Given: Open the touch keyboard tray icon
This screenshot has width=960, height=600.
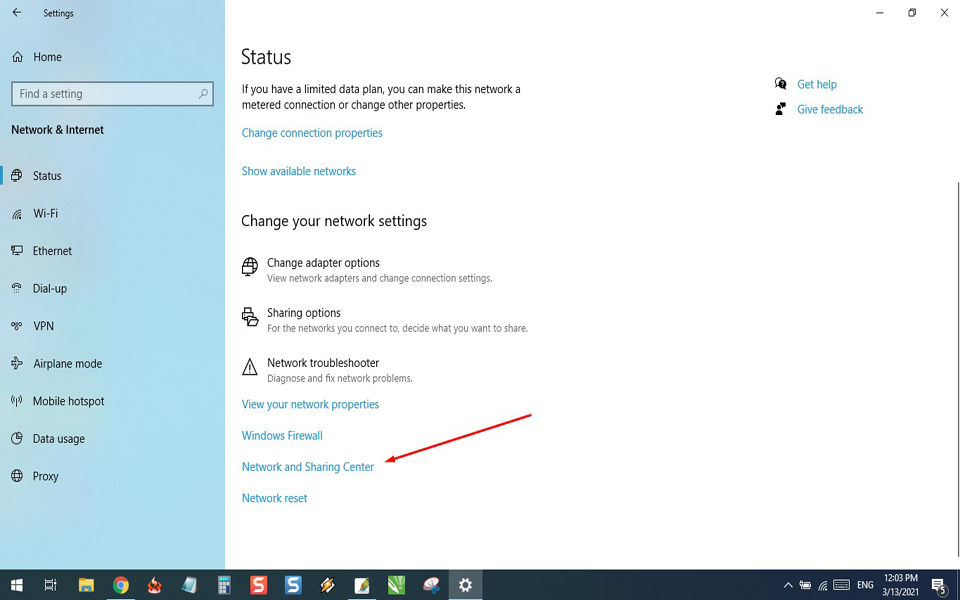Looking at the screenshot, I should point(842,585).
